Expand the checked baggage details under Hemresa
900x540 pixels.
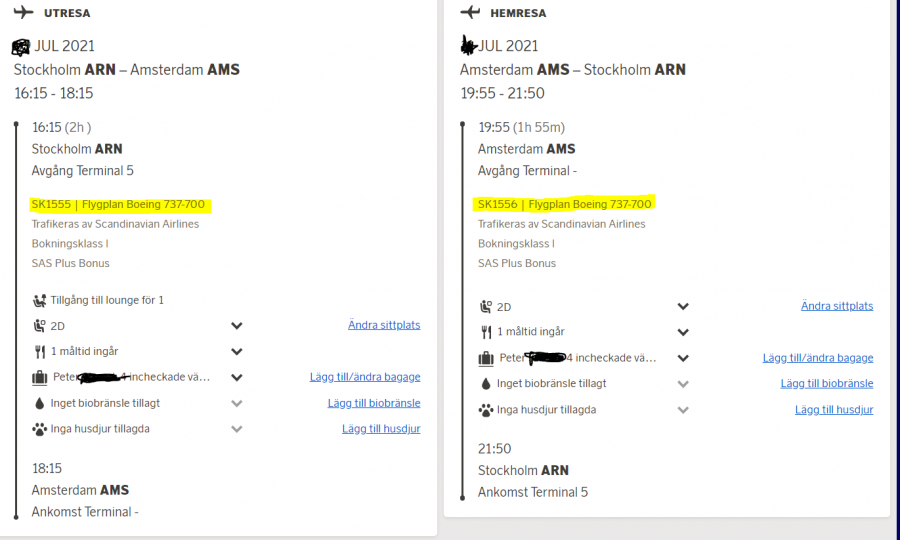(683, 358)
